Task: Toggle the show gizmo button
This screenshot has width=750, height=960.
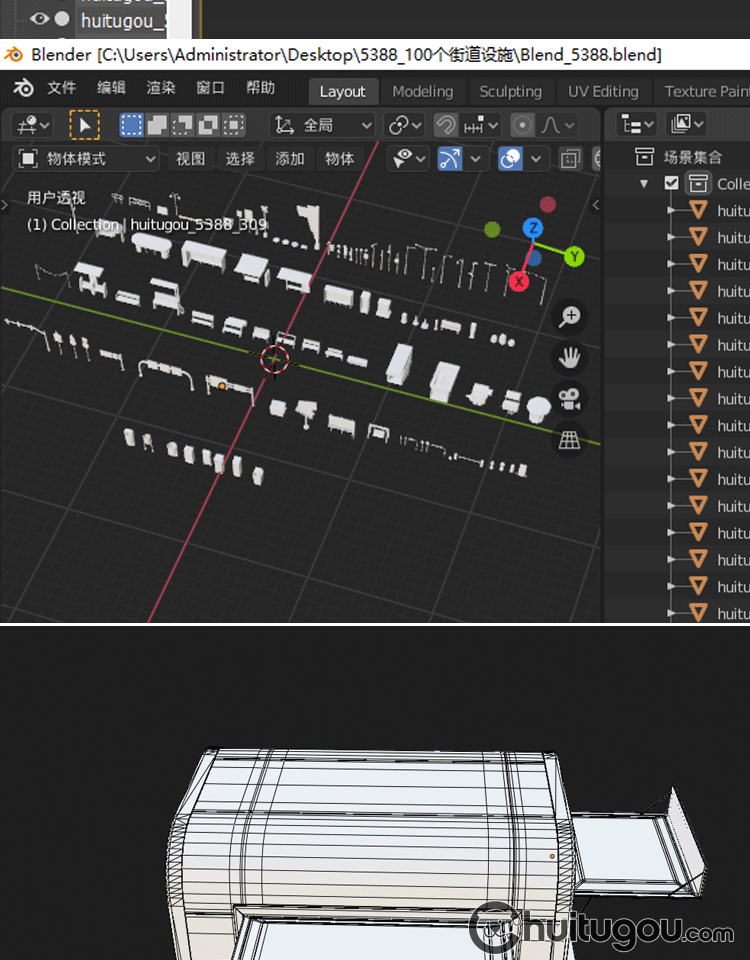Action: [450, 159]
